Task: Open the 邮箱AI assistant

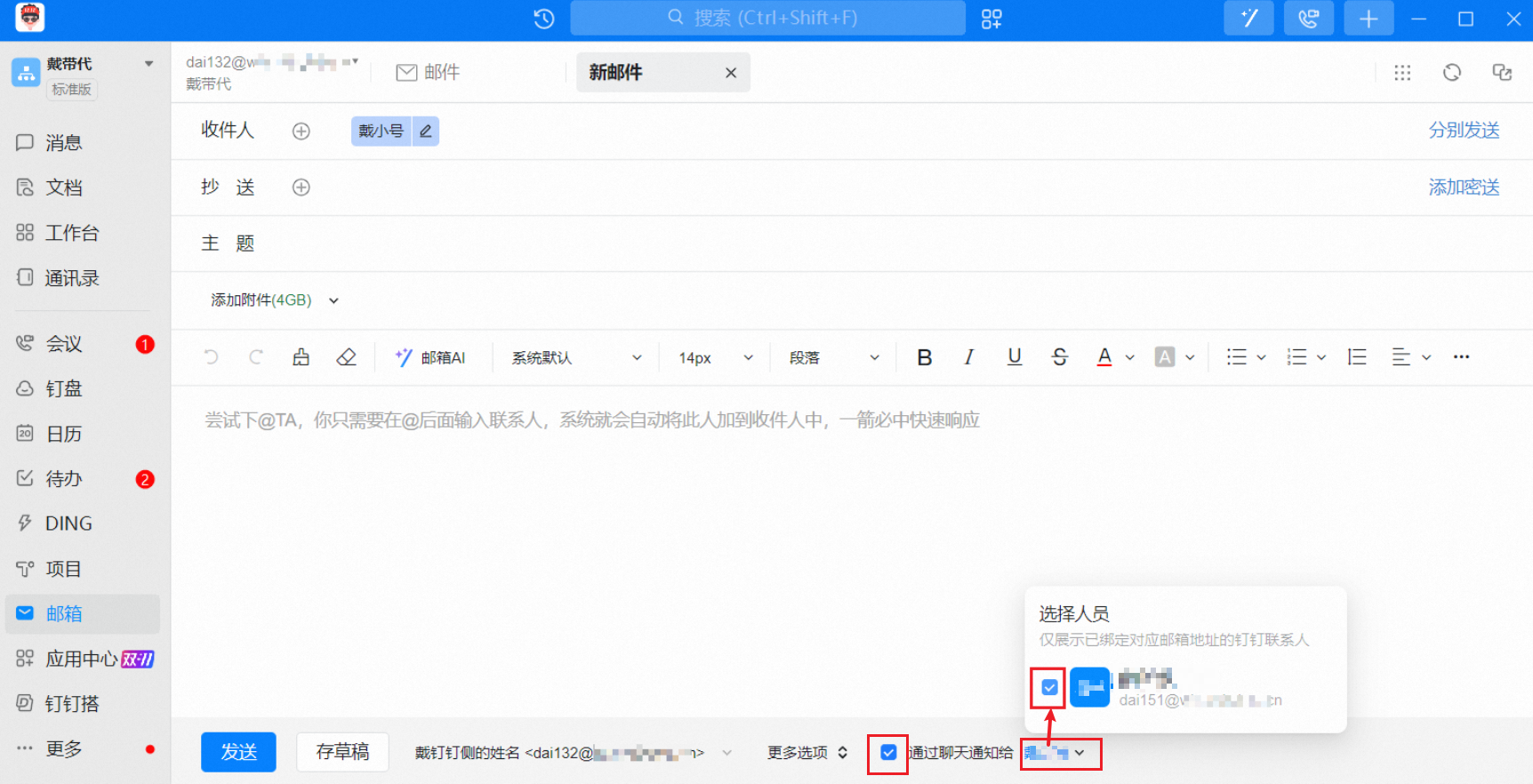Action: pyautogui.click(x=431, y=357)
